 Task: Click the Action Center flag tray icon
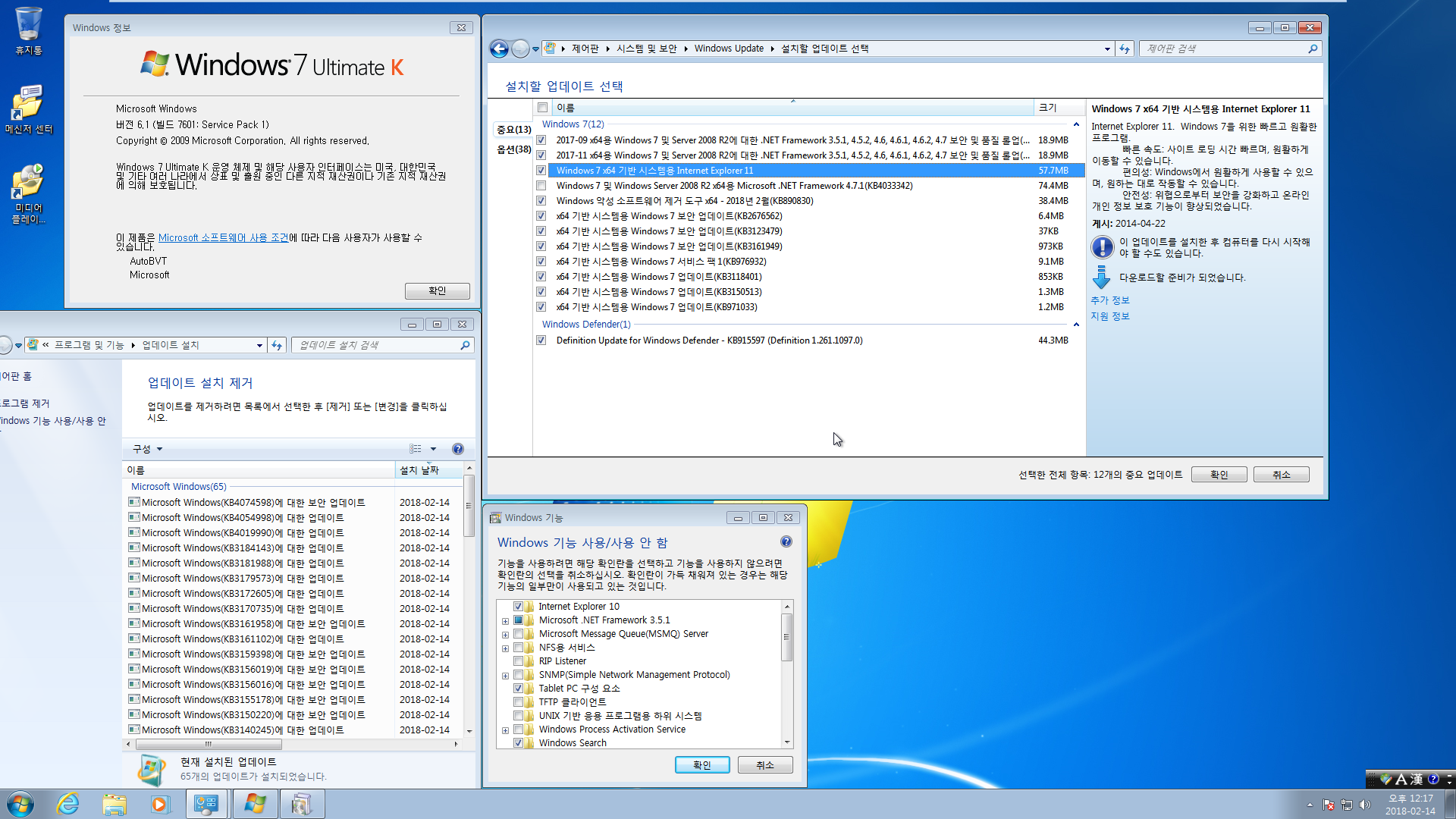[x=1329, y=805]
